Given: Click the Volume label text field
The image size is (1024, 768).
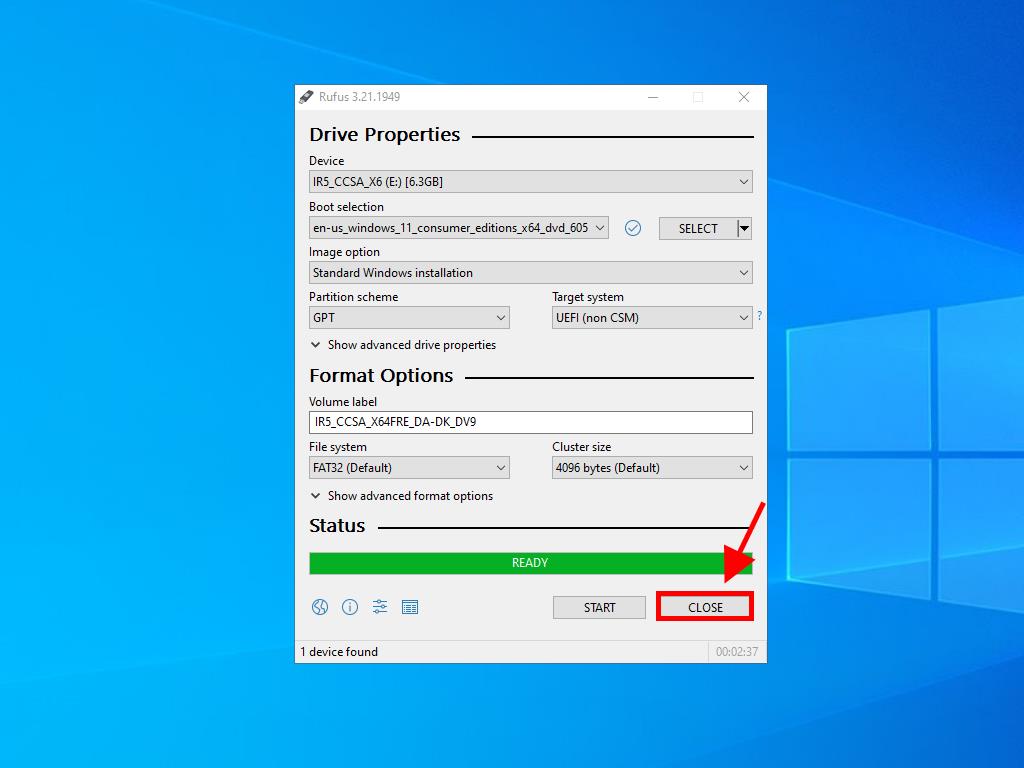Looking at the screenshot, I should coord(530,422).
